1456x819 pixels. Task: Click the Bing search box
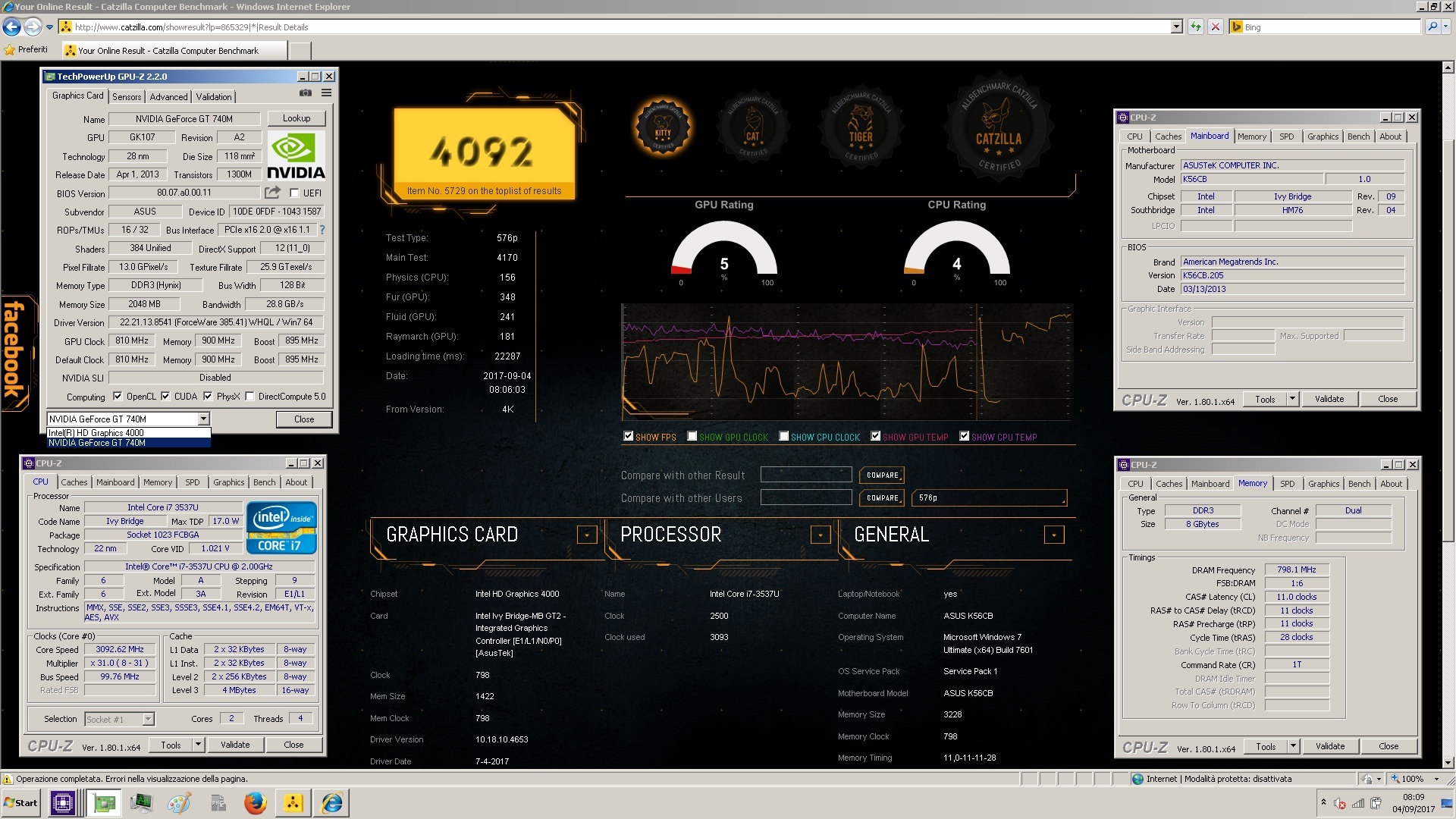click(1325, 27)
